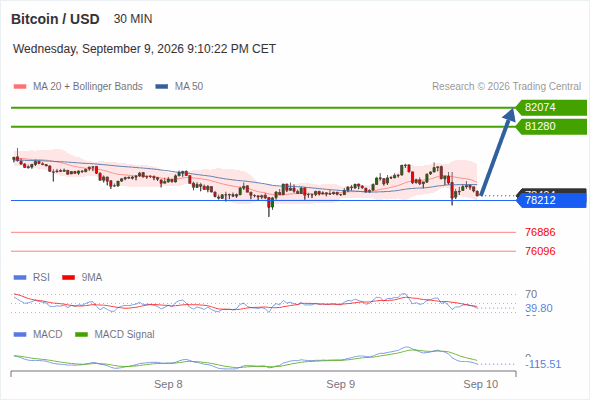Image resolution: width=590 pixels, height=400 pixels.
Task: Click the RSI value 39.80 label
Action: (x=539, y=308)
